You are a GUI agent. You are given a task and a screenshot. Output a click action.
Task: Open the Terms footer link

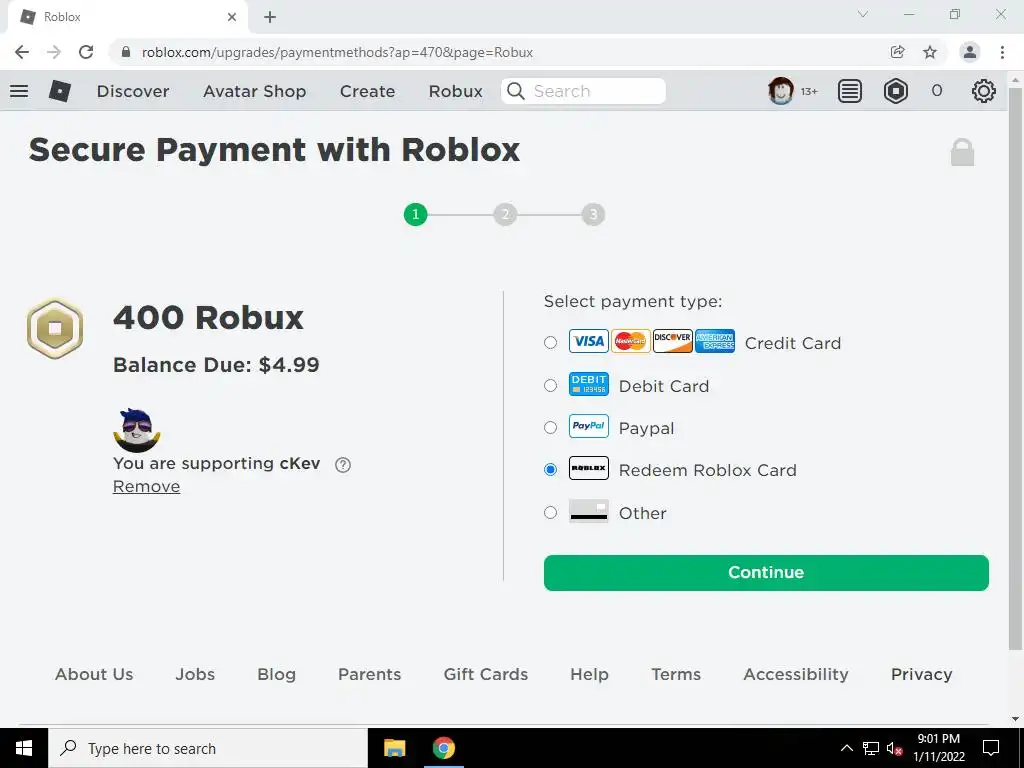[676, 674]
